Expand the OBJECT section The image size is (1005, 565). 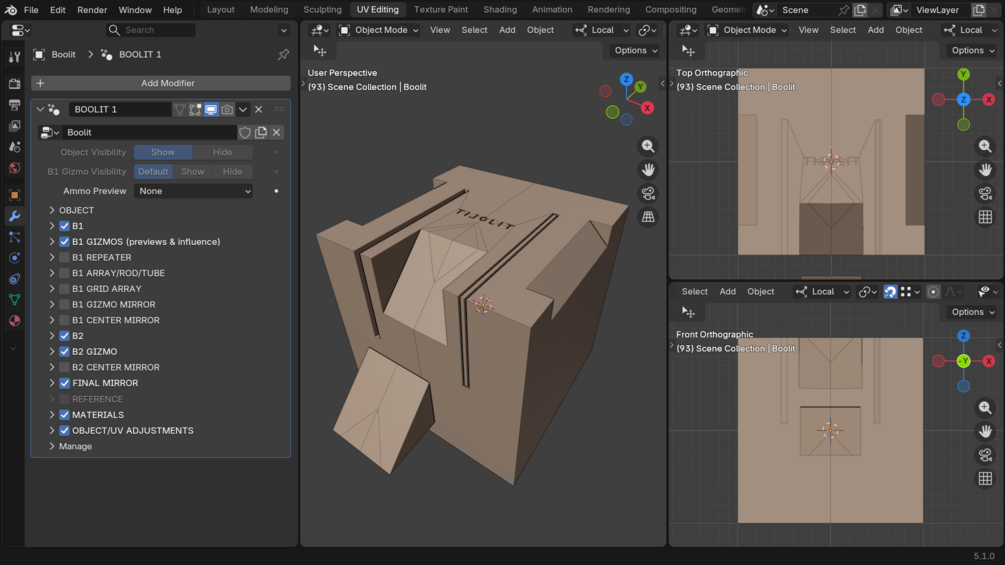click(x=52, y=210)
